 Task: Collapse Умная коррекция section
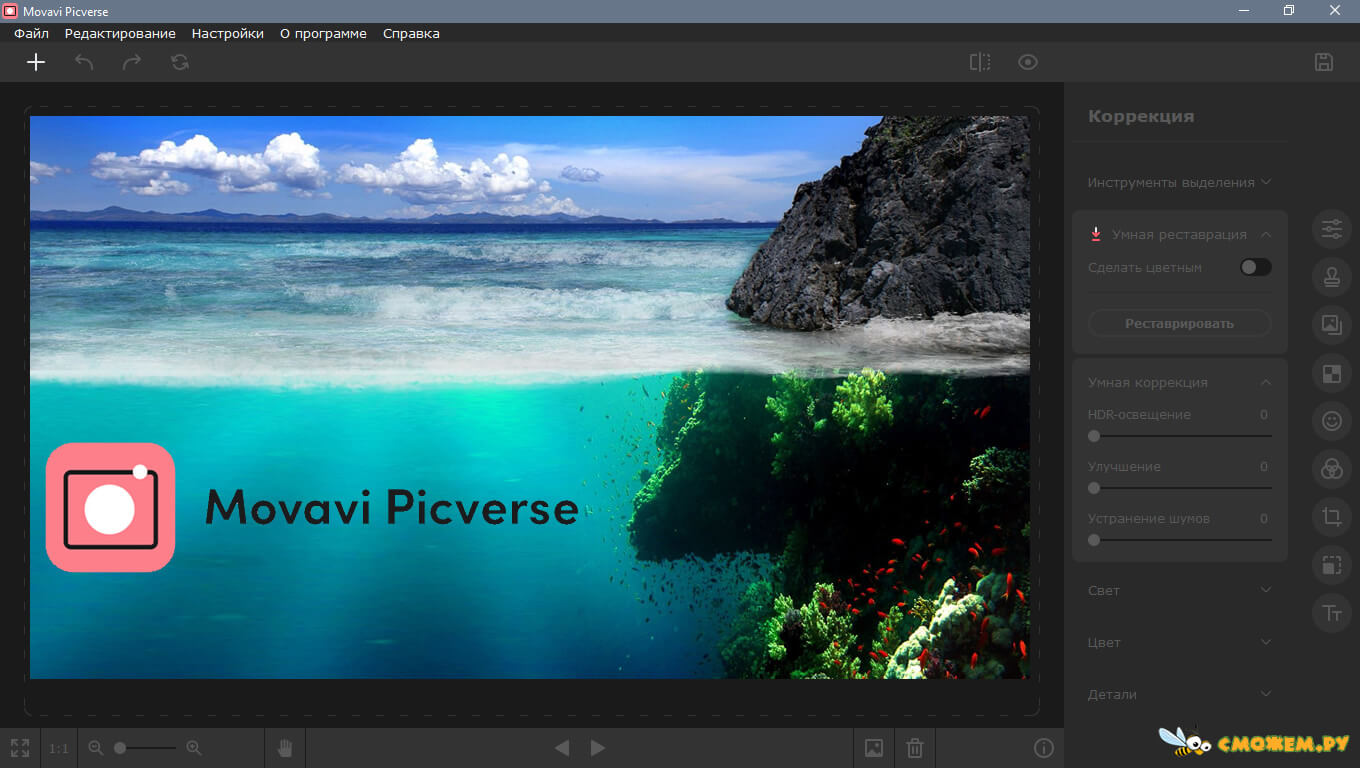[1266, 382]
